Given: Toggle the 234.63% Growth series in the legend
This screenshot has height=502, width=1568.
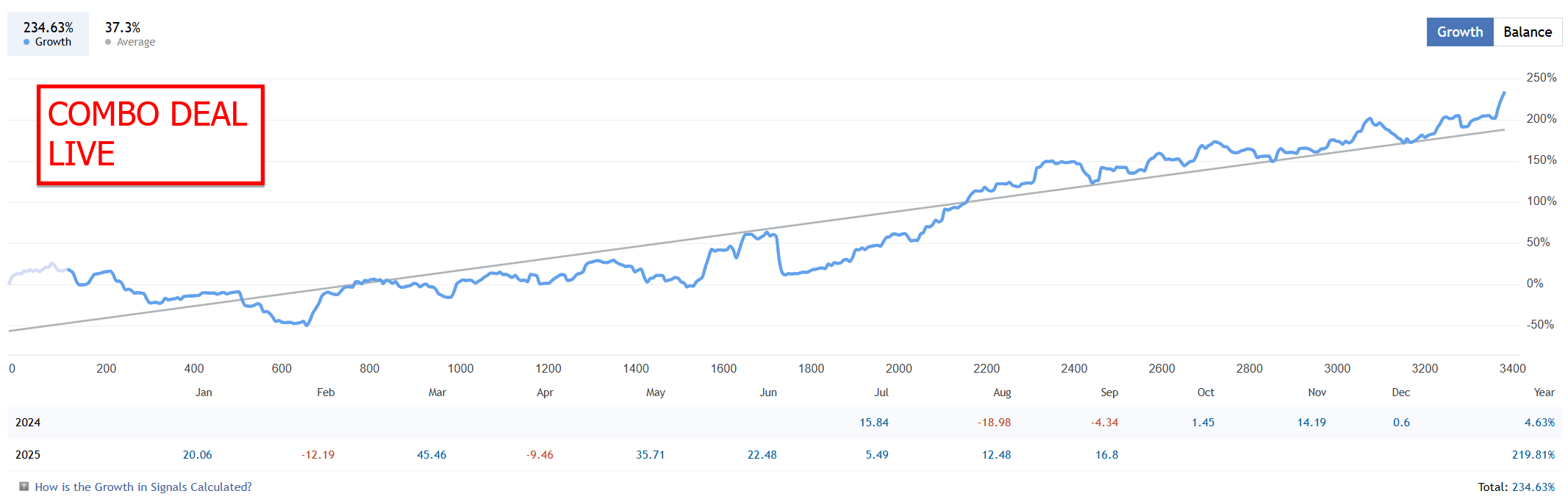Looking at the screenshot, I should tap(49, 34).
